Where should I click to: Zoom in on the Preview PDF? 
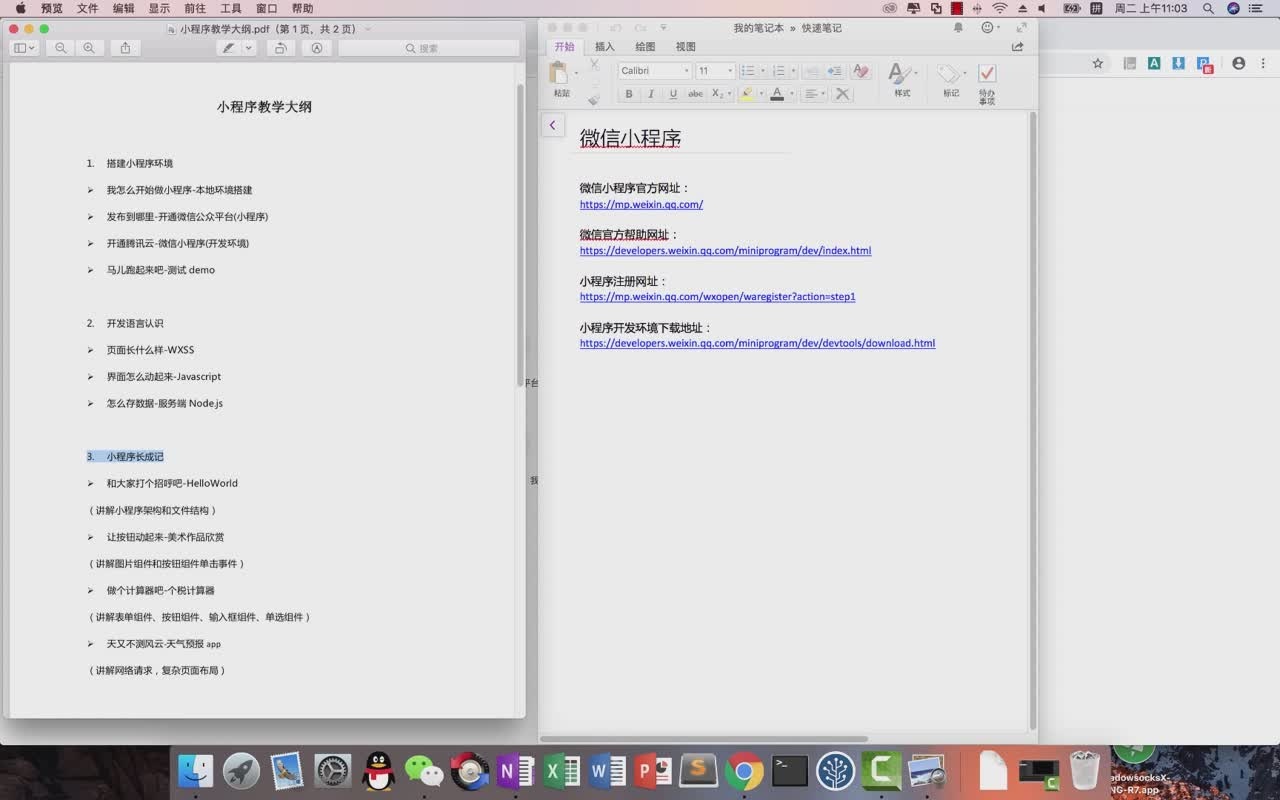[x=90, y=48]
